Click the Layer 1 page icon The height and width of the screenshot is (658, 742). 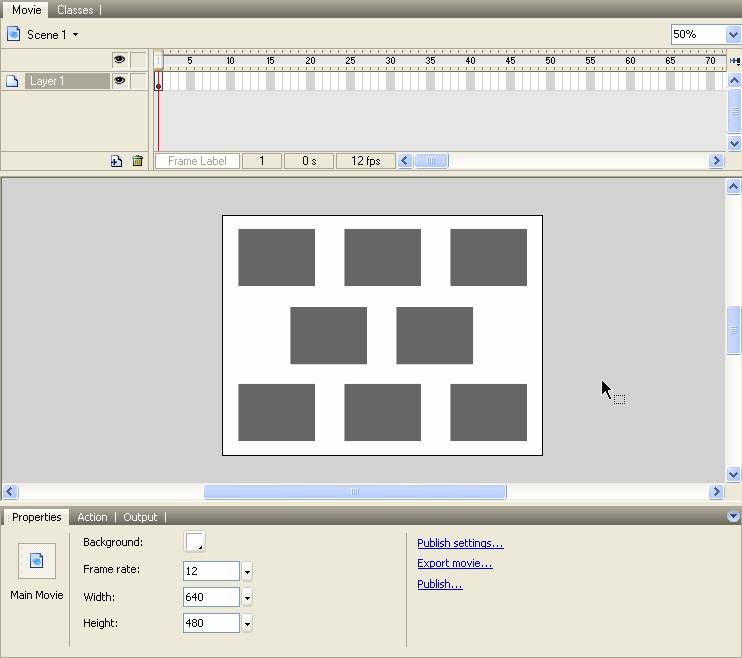tap(12, 81)
